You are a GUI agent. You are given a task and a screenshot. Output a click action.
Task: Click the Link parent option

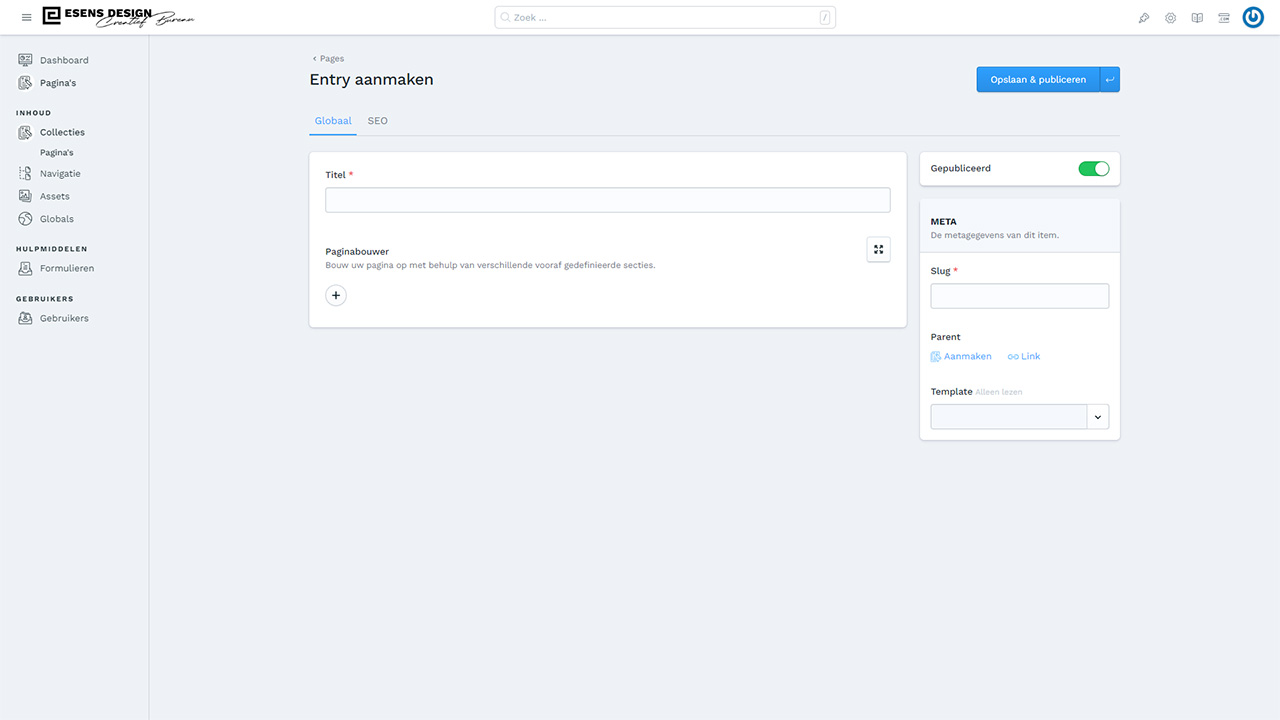[1025, 357]
